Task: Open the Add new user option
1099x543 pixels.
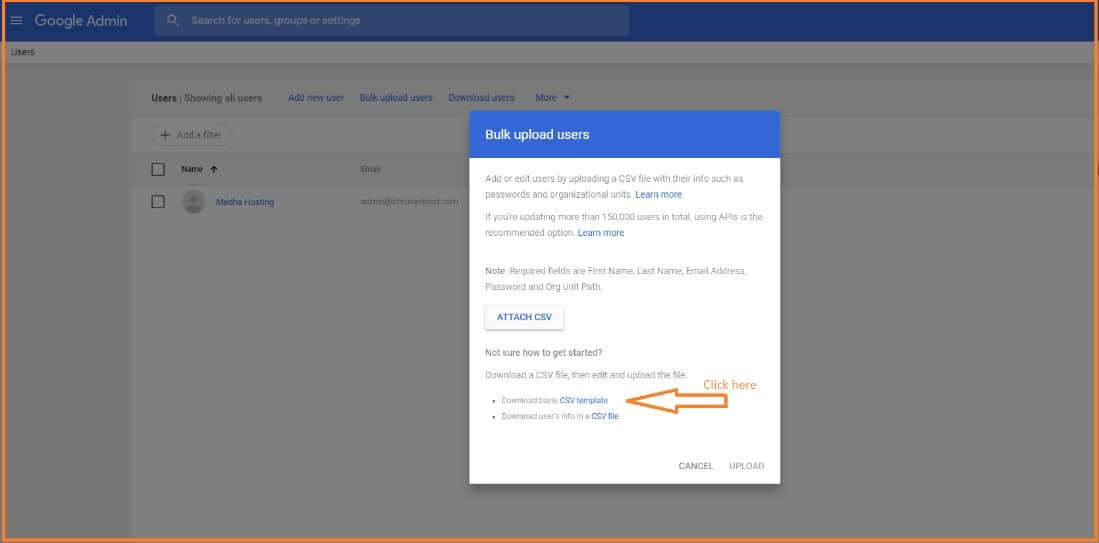Action: click(316, 98)
